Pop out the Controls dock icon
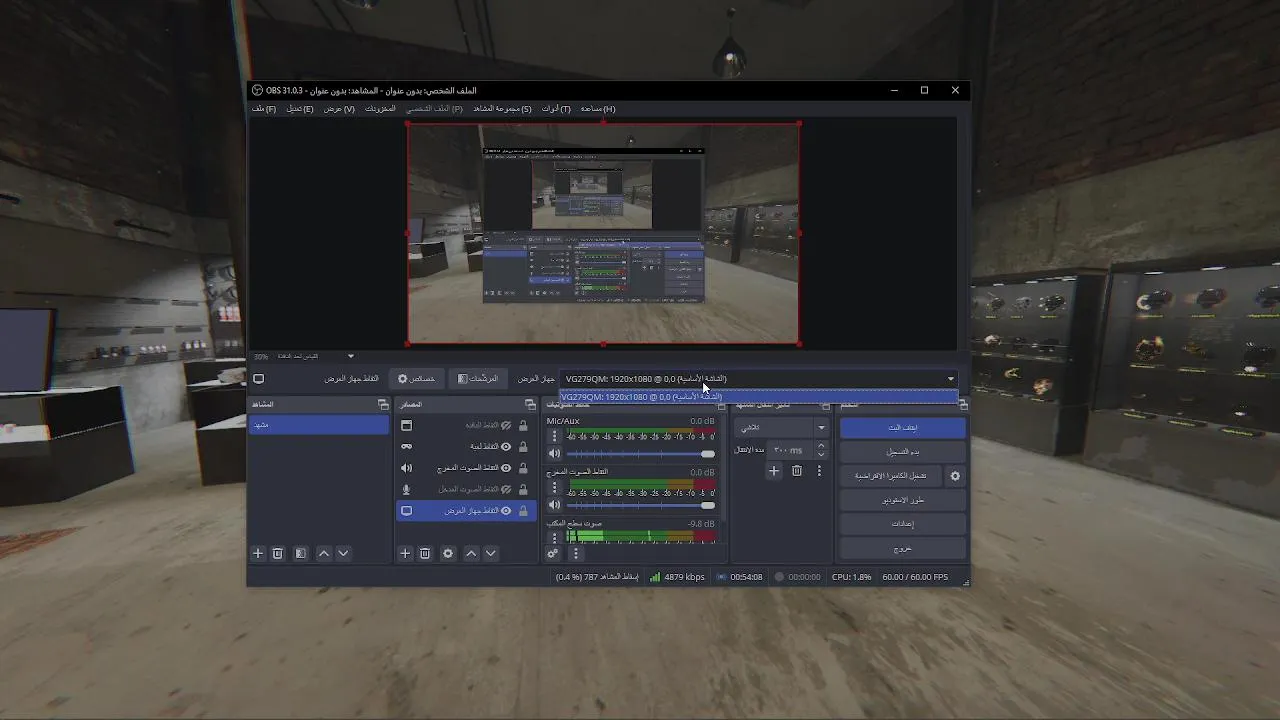The image size is (1280, 720). pos(963,405)
